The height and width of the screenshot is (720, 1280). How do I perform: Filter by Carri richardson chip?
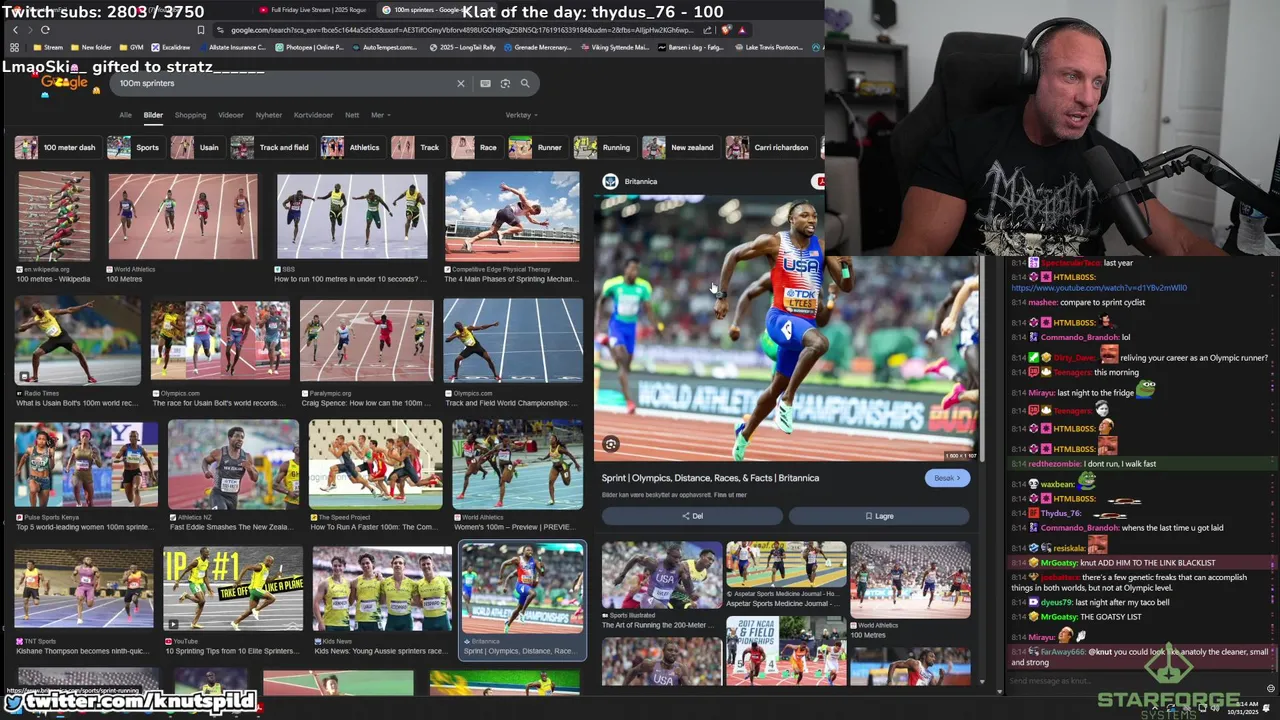769,148
